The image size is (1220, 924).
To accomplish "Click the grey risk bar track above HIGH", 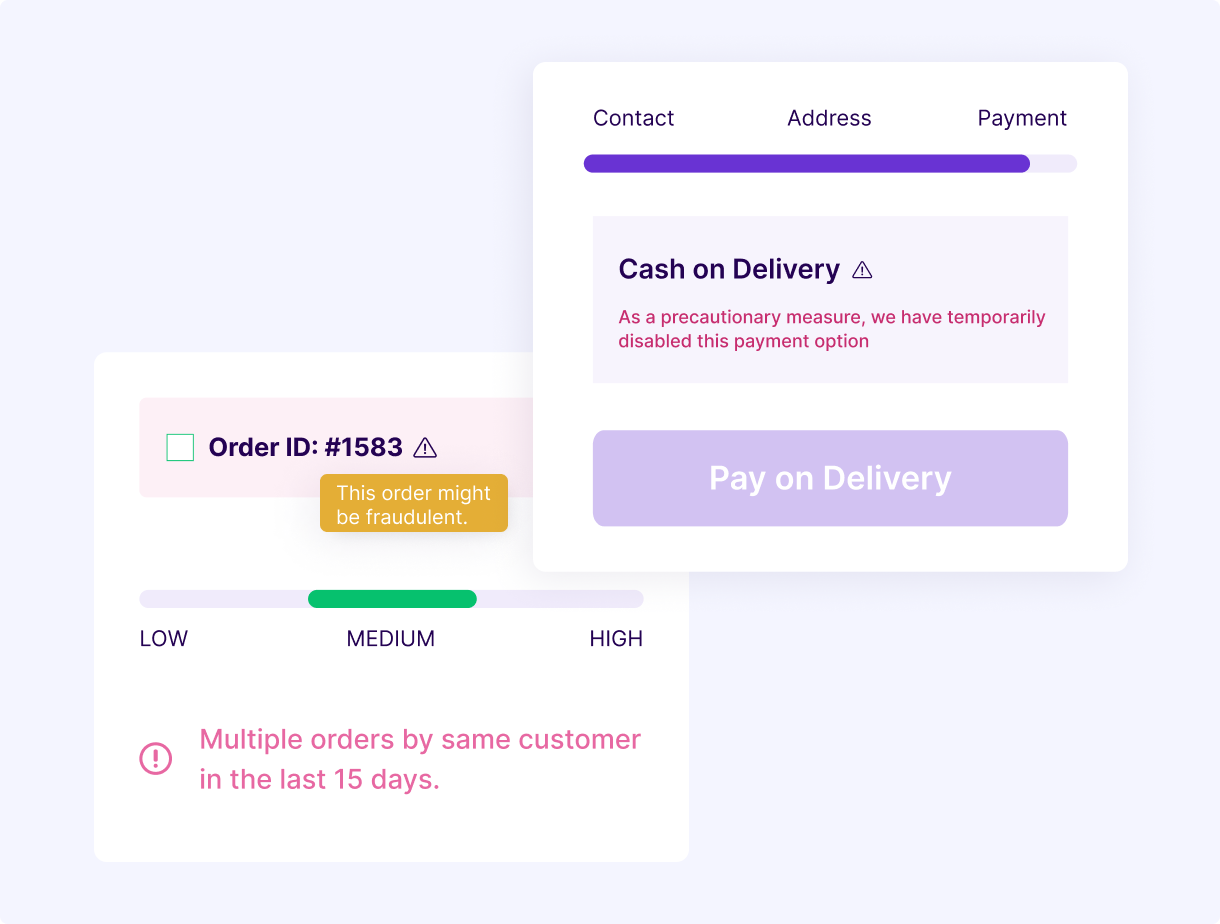I will pos(600,599).
